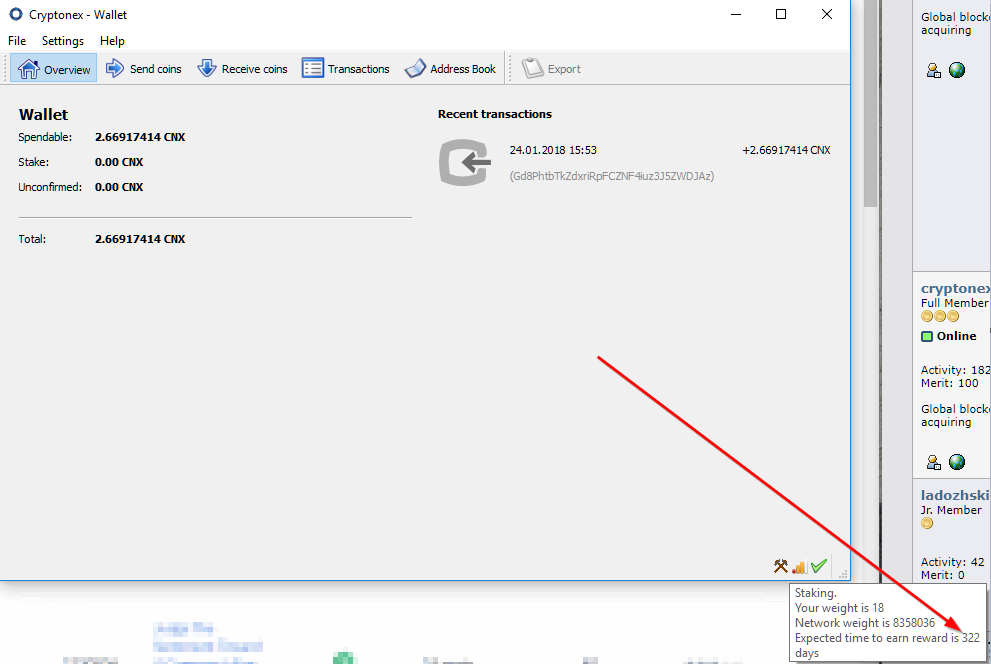
Task: Open the Receive coins page
Action: click(x=242, y=68)
